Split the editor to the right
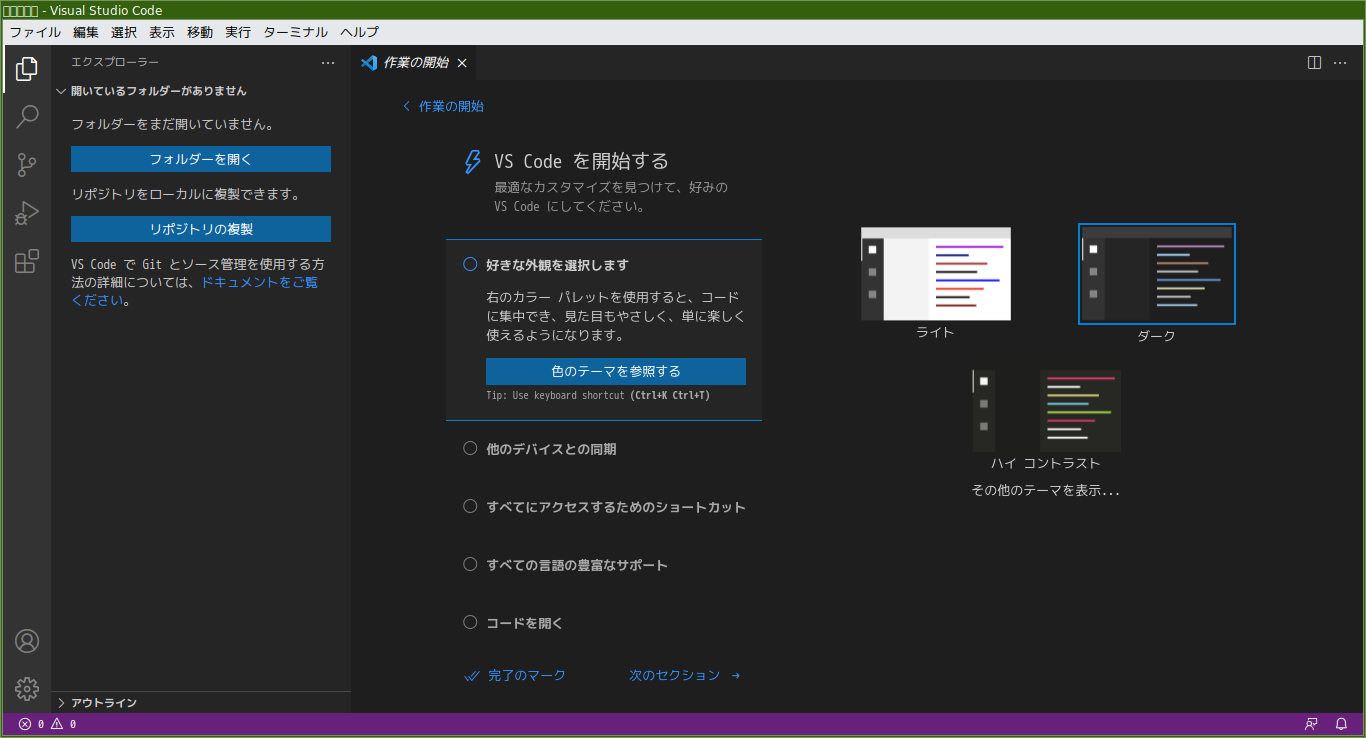The height and width of the screenshot is (738, 1366). 1315,62
